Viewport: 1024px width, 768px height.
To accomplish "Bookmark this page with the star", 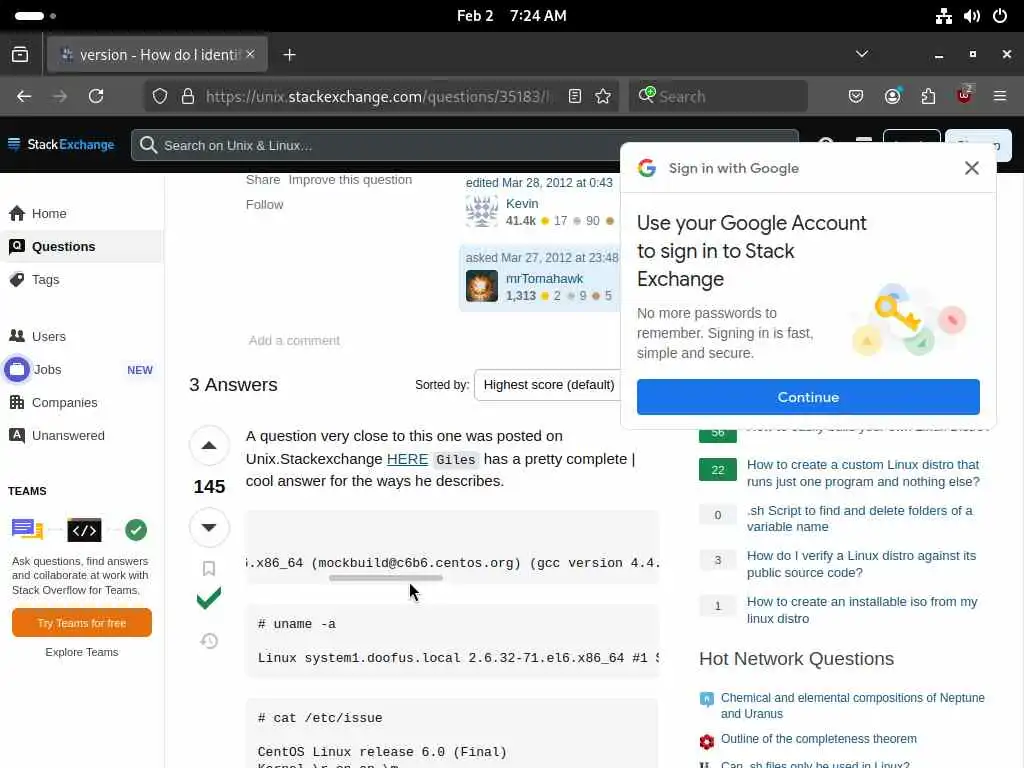I will (x=603, y=96).
